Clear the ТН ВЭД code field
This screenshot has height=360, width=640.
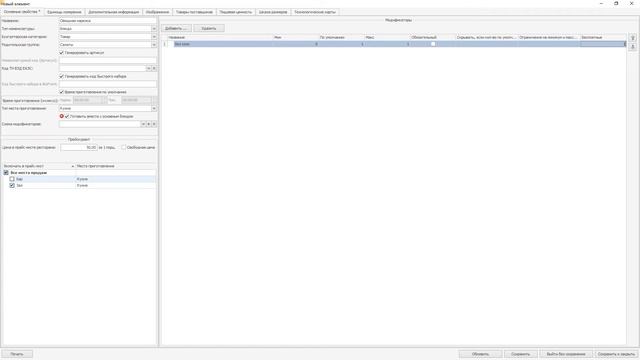[x=154, y=68]
